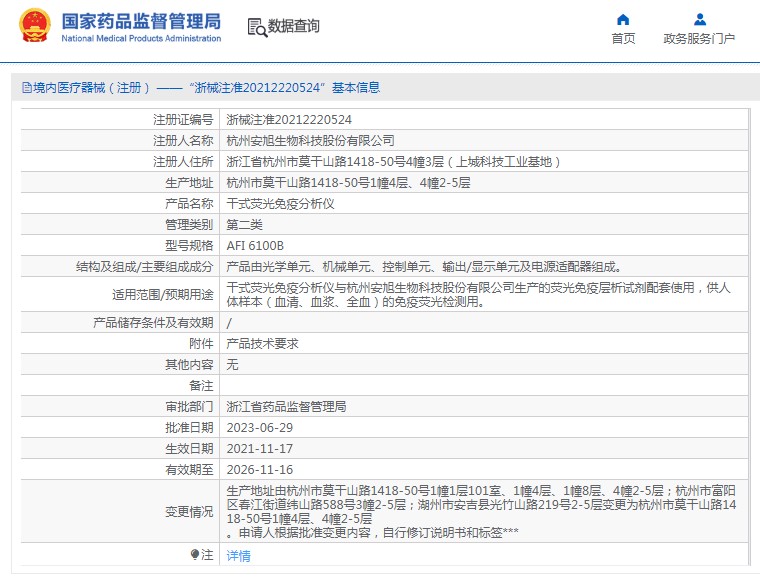Click the 产品名称 label
The image size is (760, 578).
(x=189, y=203)
